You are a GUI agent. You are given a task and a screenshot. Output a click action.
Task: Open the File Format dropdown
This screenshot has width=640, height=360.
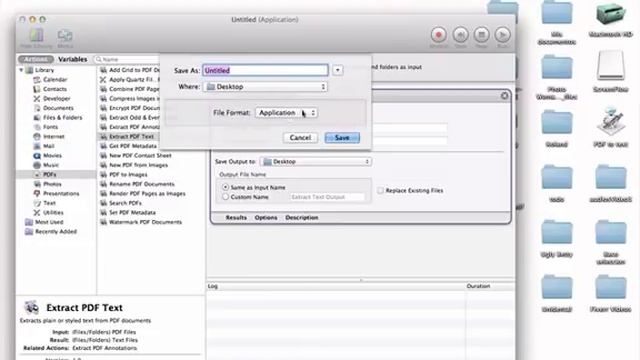point(286,113)
